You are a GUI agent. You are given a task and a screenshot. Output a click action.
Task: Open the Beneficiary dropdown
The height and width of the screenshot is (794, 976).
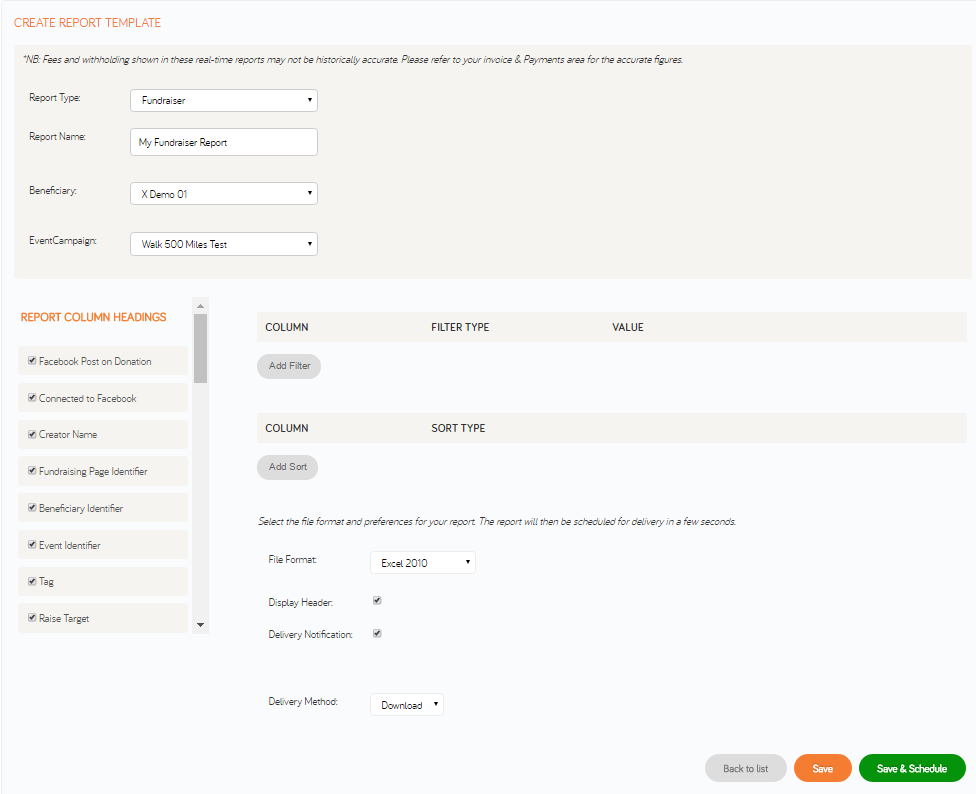(x=223, y=193)
